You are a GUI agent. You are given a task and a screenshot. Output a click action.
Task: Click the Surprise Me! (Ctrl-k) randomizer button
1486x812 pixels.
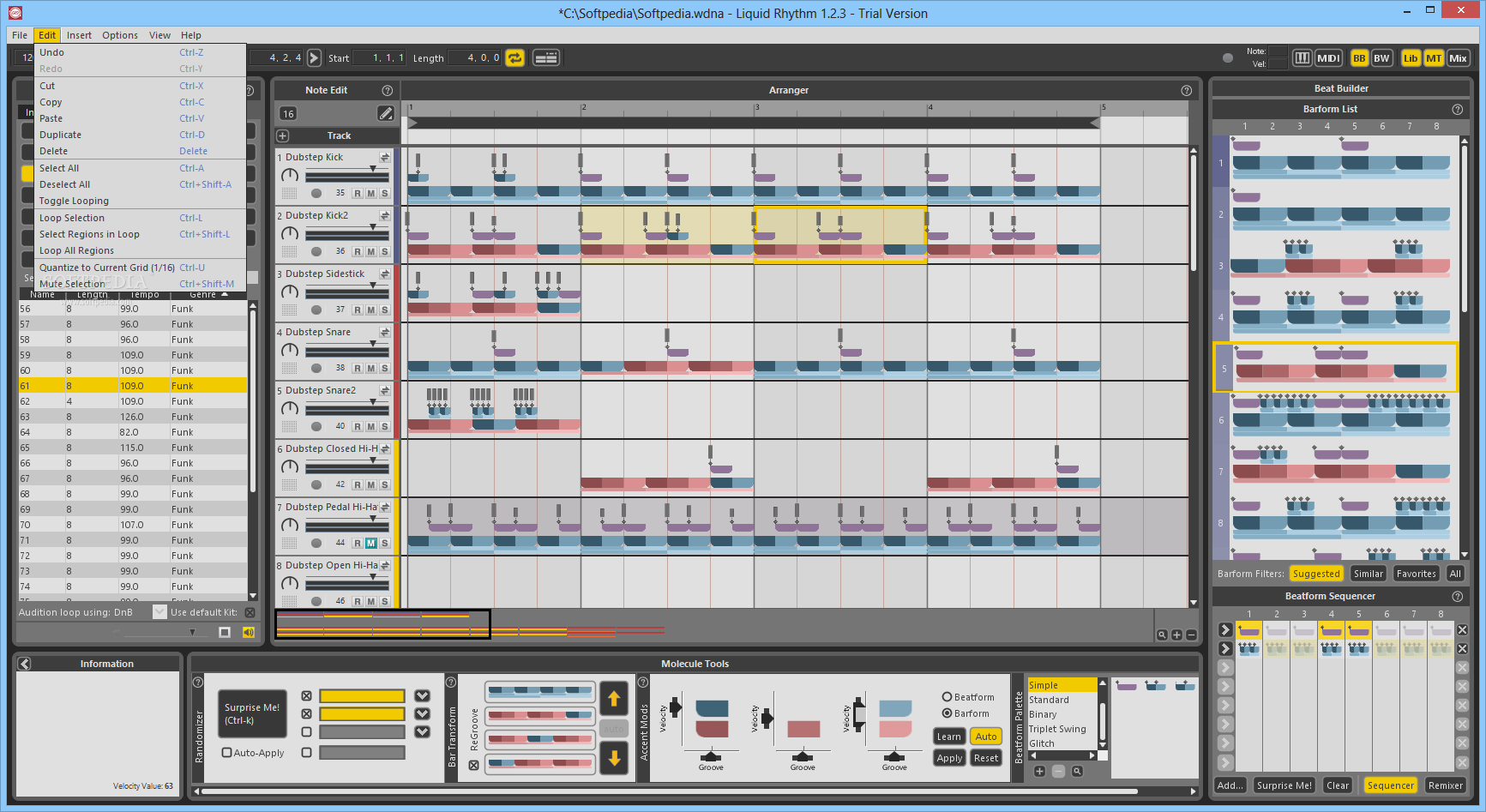(252, 713)
